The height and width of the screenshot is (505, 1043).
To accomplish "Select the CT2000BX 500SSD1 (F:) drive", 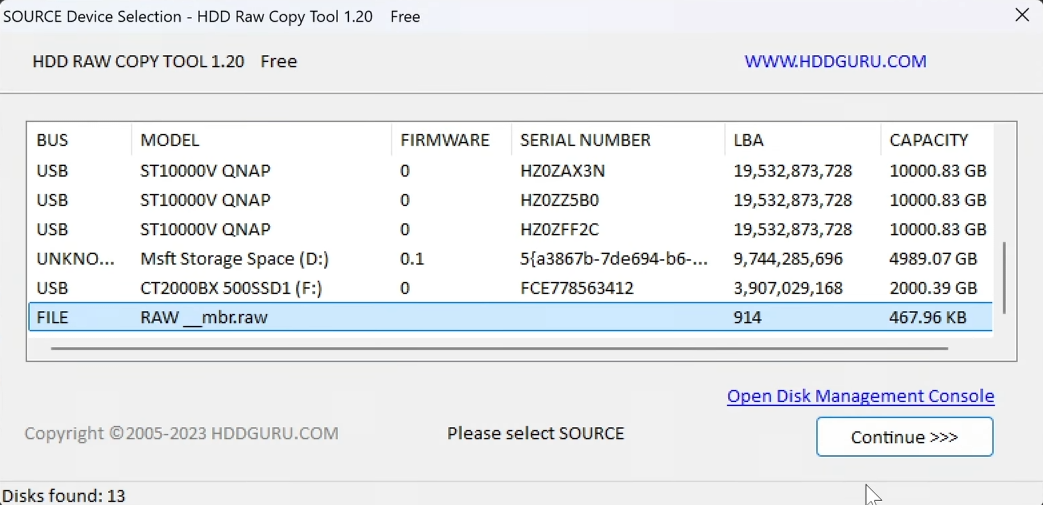I will coord(510,288).
